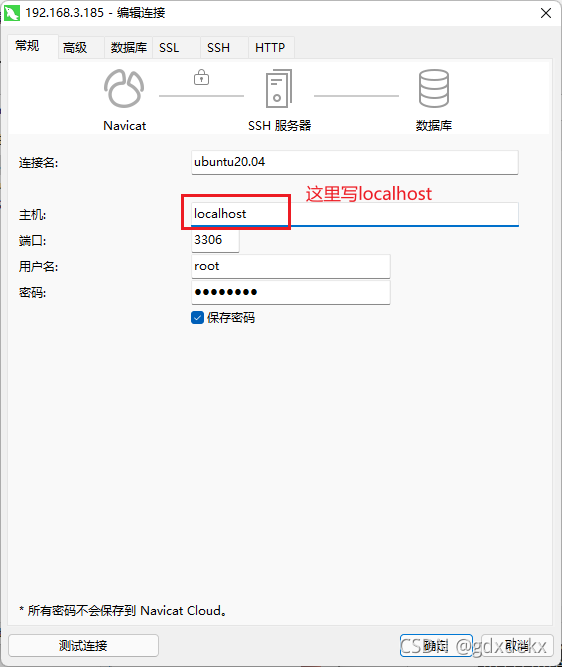Click the 测试连接 button

pyautogui.click(x=83, y=645)
